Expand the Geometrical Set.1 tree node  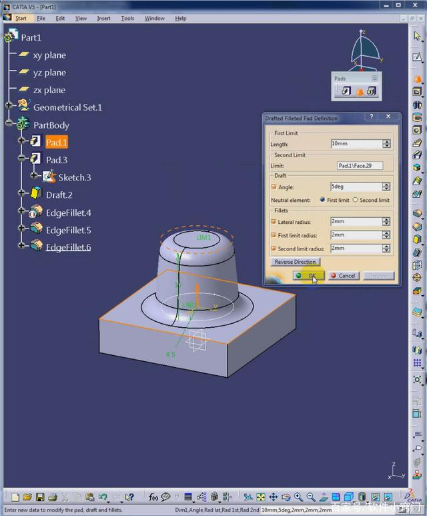(x=9, y=106)
